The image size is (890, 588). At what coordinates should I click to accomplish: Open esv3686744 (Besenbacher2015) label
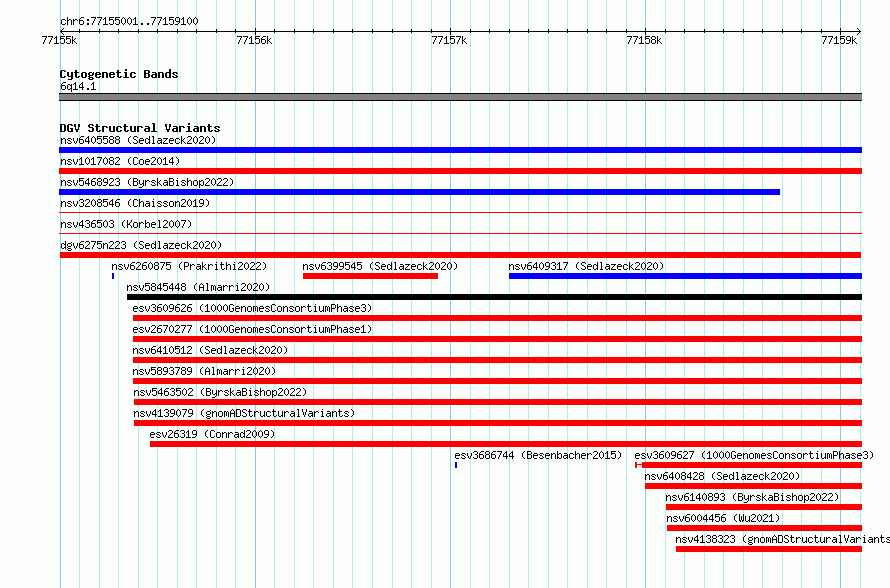pos(538,455)
